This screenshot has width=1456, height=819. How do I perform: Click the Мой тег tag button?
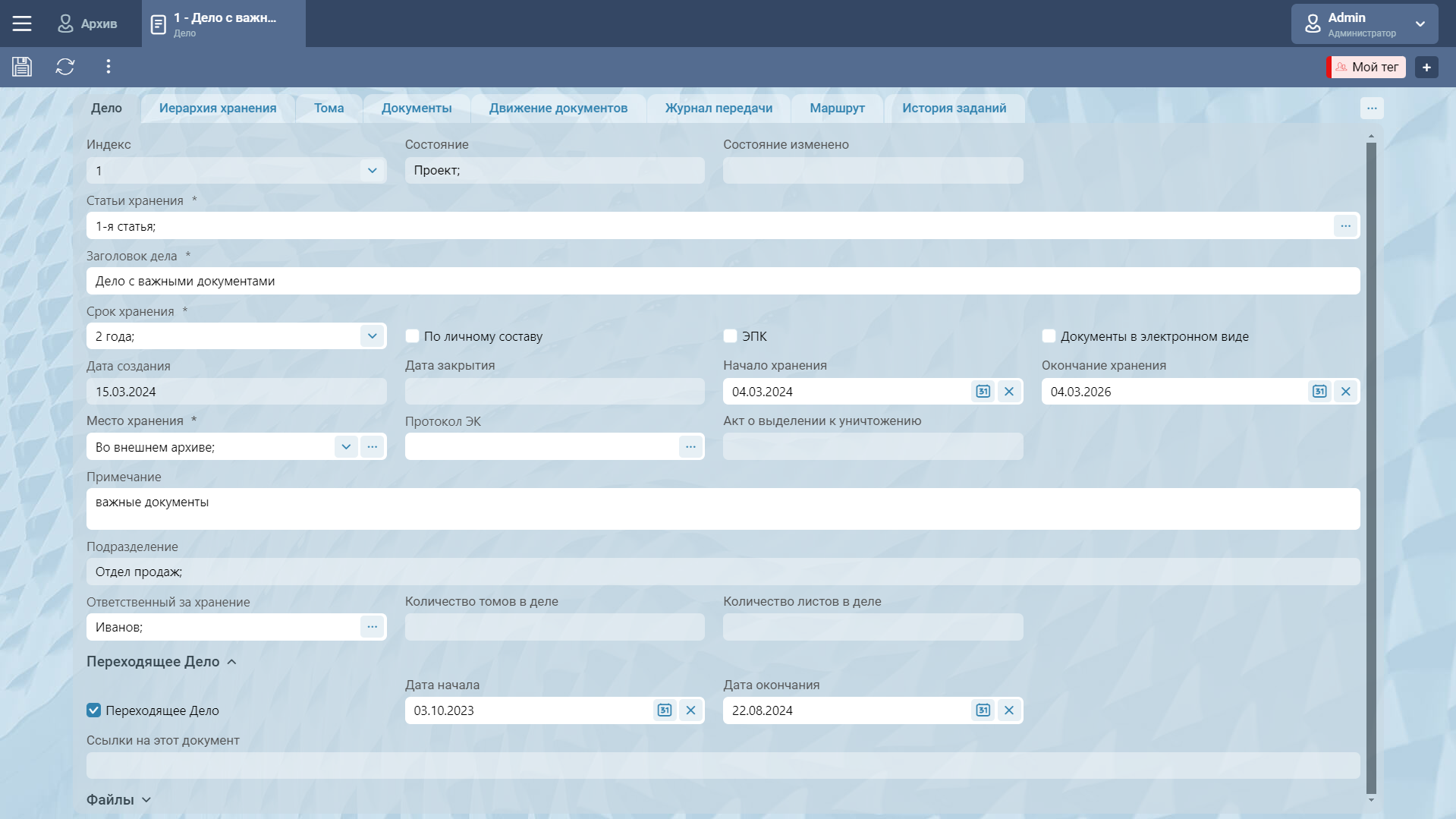click(1366, 68)
